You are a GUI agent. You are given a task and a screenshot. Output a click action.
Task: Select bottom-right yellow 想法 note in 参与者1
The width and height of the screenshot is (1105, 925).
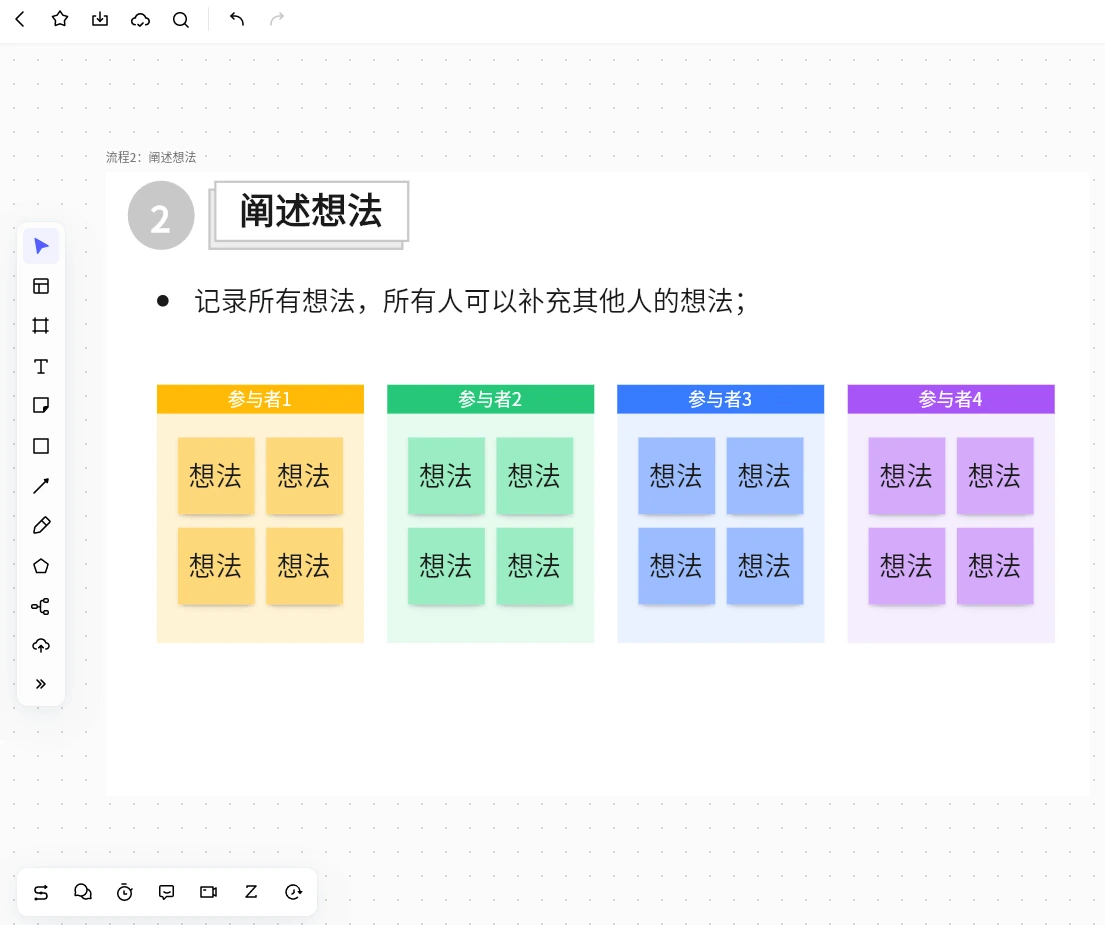pos(304,566)
